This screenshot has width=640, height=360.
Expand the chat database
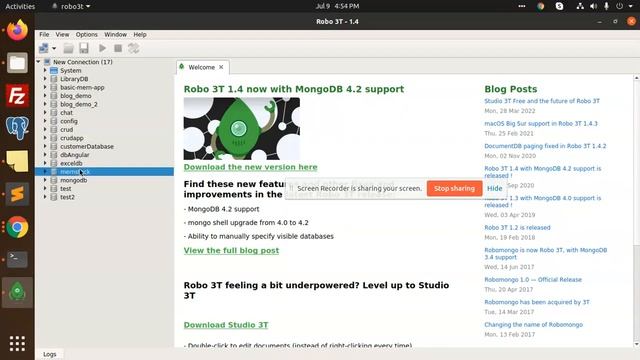pyautogui.click(x=45, y=113)
